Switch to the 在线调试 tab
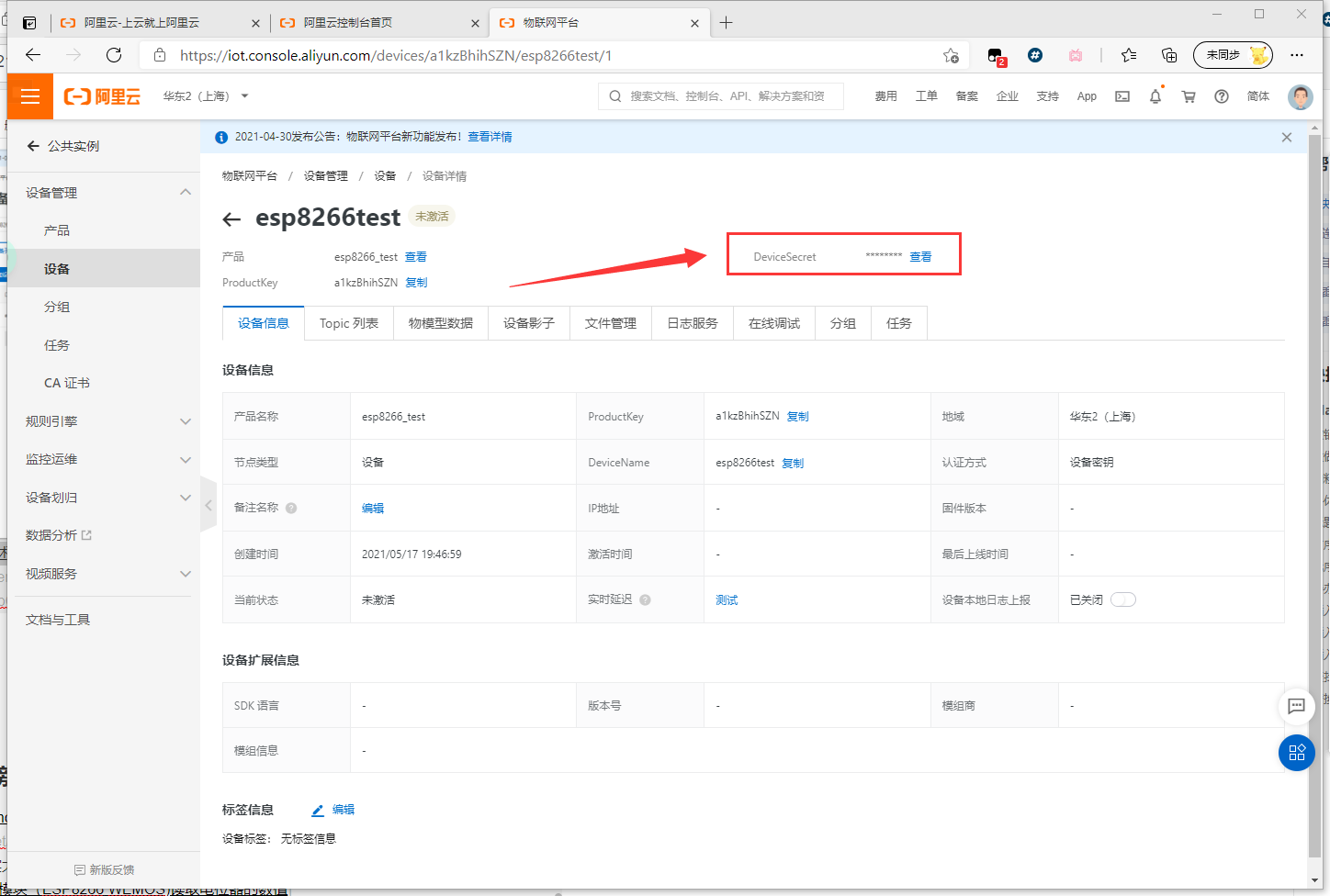The height and width of the screenshot is (896, 1330). pyautogui.click(x=774, y=323)
